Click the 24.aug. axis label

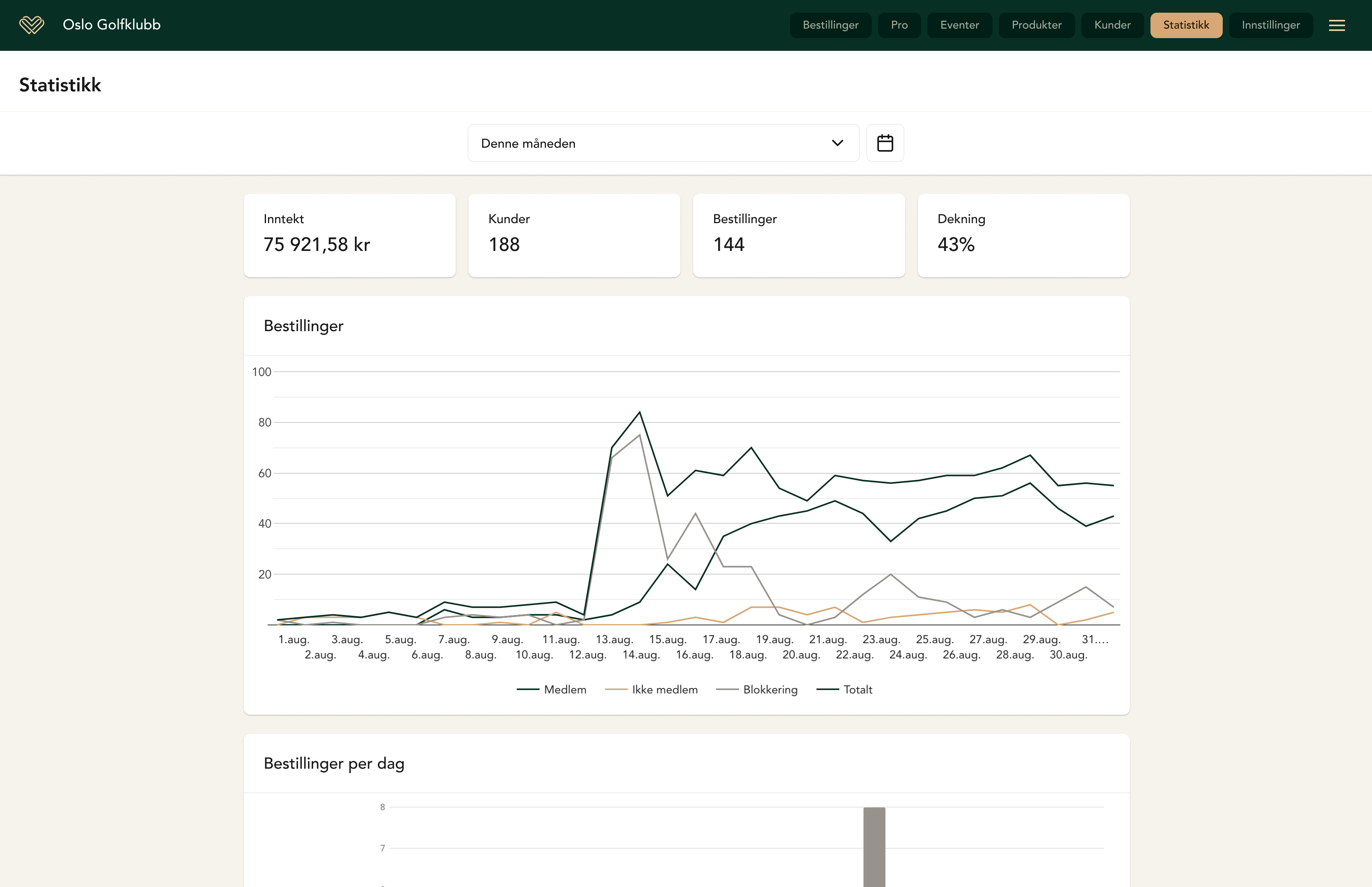(908, 655)
